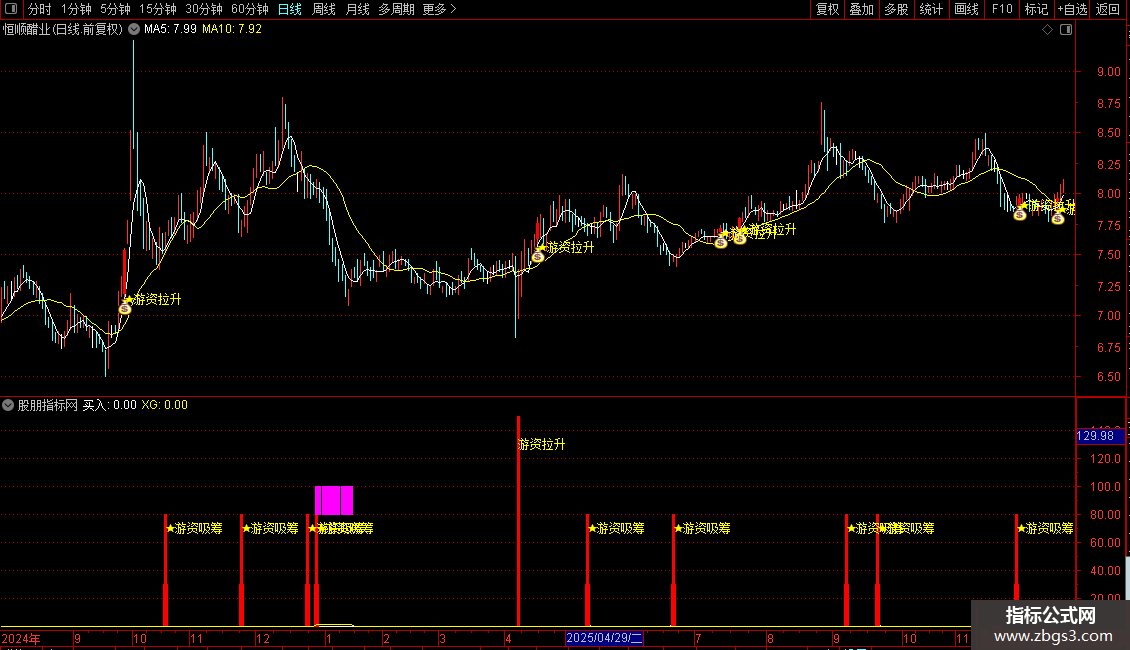The image size is (1130, 650).
Task: Select the 30分钟 period tab
Action: [204, 9]
